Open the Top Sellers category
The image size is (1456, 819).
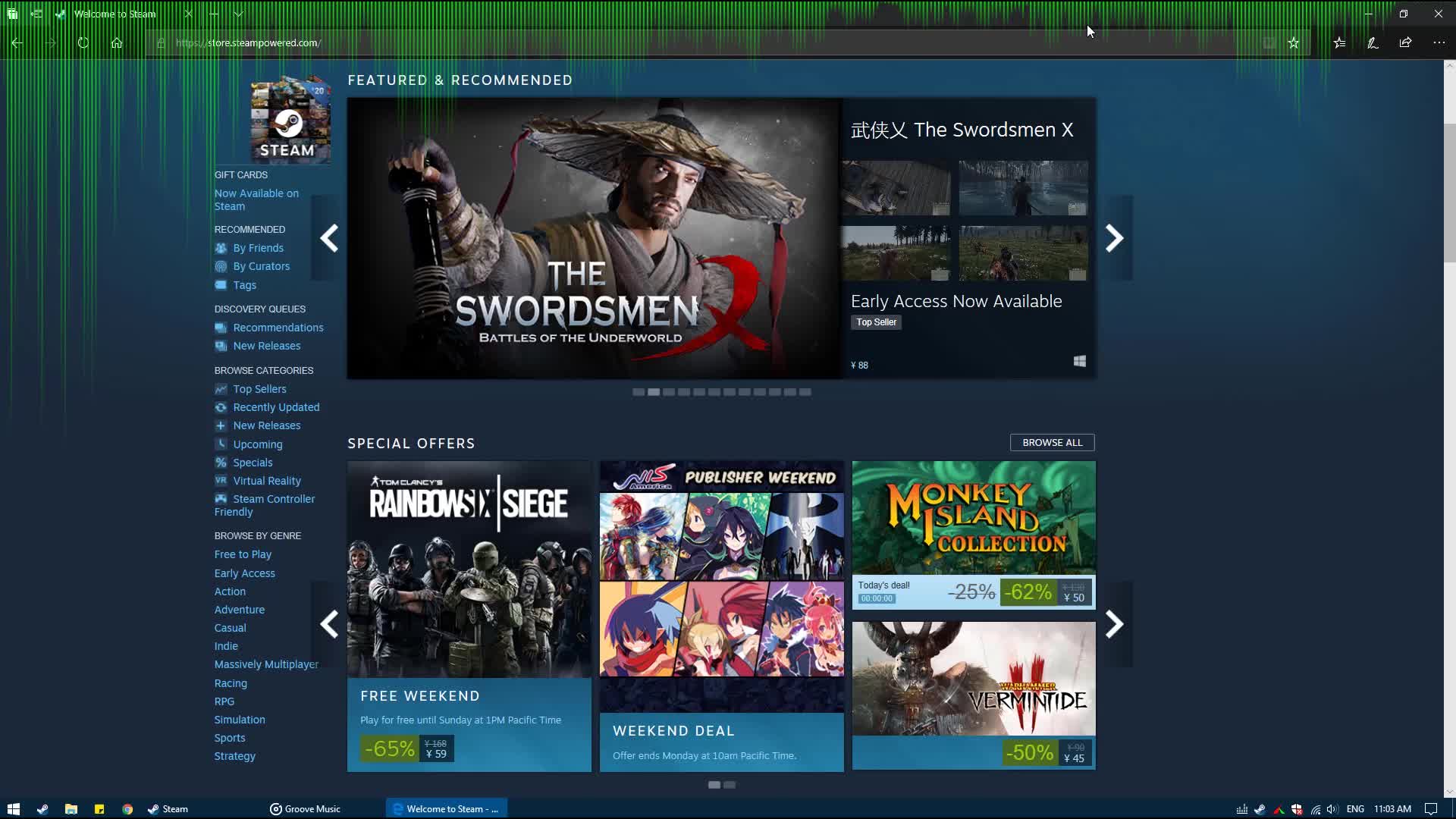pos(259,389)
